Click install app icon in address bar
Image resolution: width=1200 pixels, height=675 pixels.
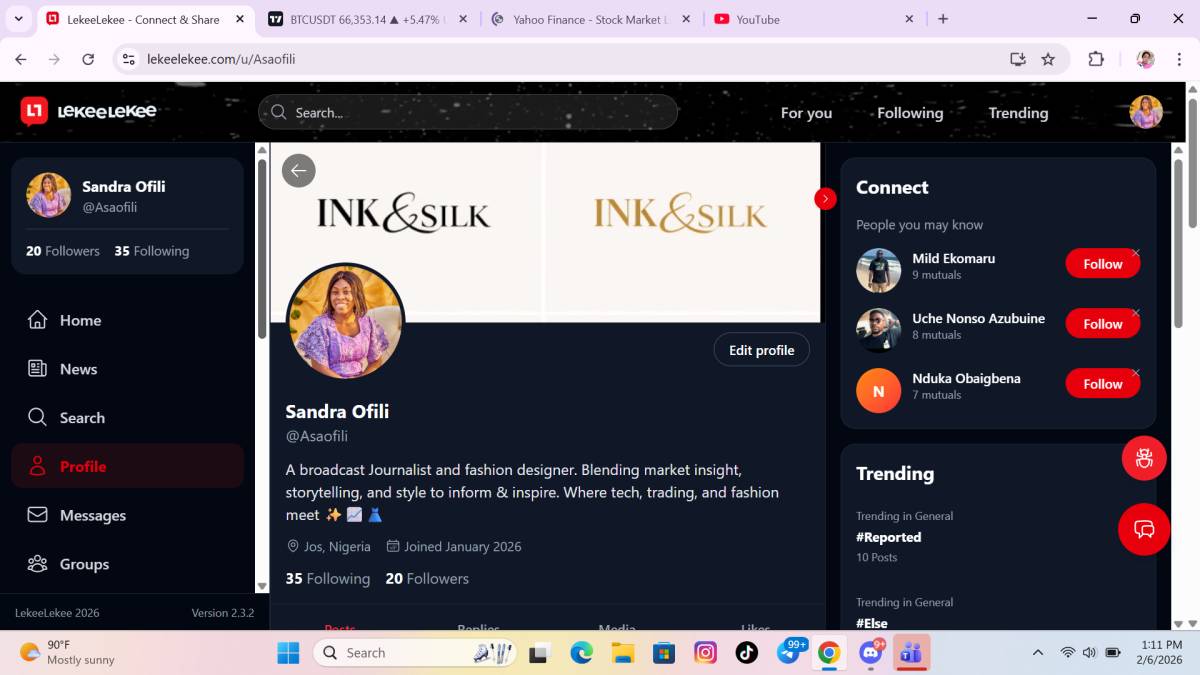(x=1018, y=59)
